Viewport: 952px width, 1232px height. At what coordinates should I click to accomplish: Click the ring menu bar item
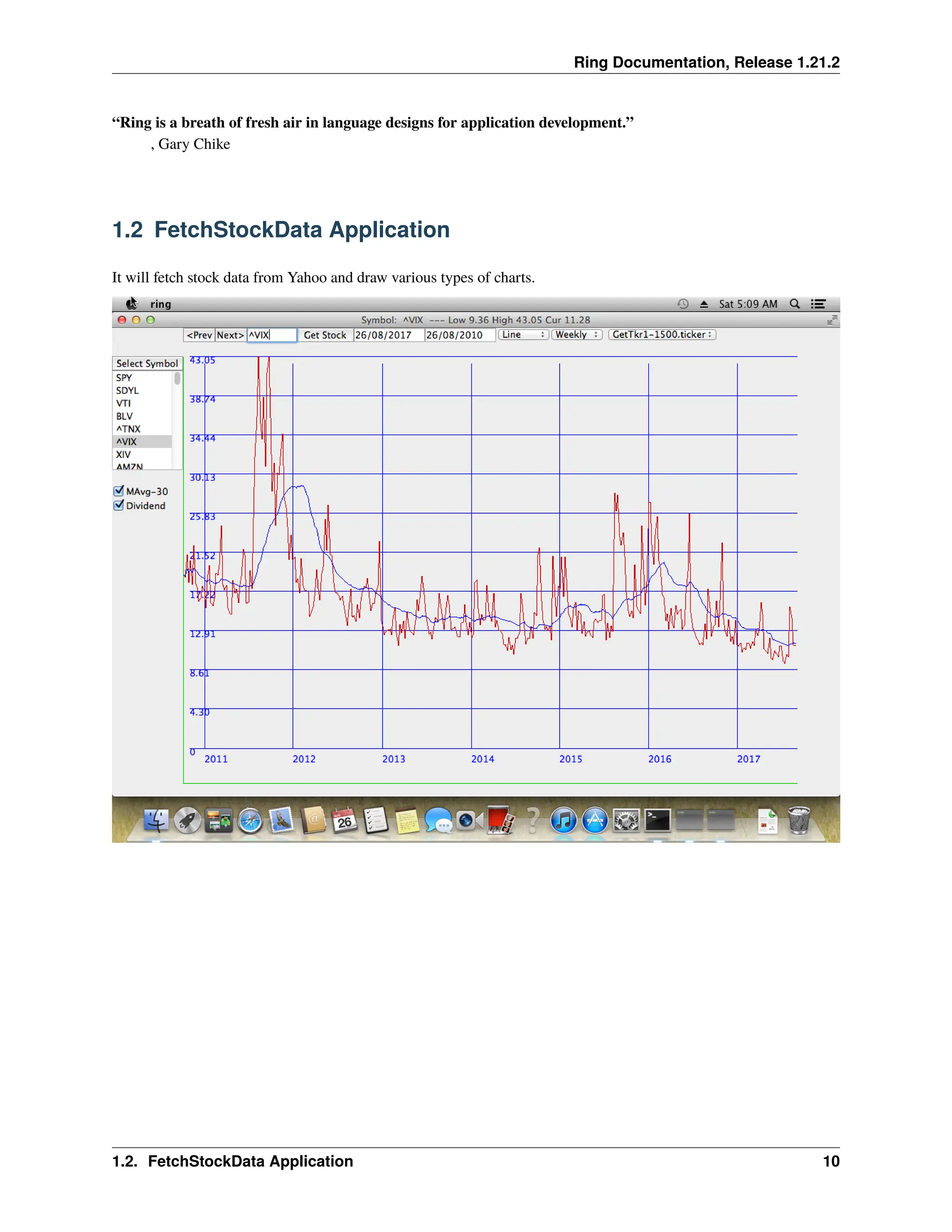coord(161,304)
